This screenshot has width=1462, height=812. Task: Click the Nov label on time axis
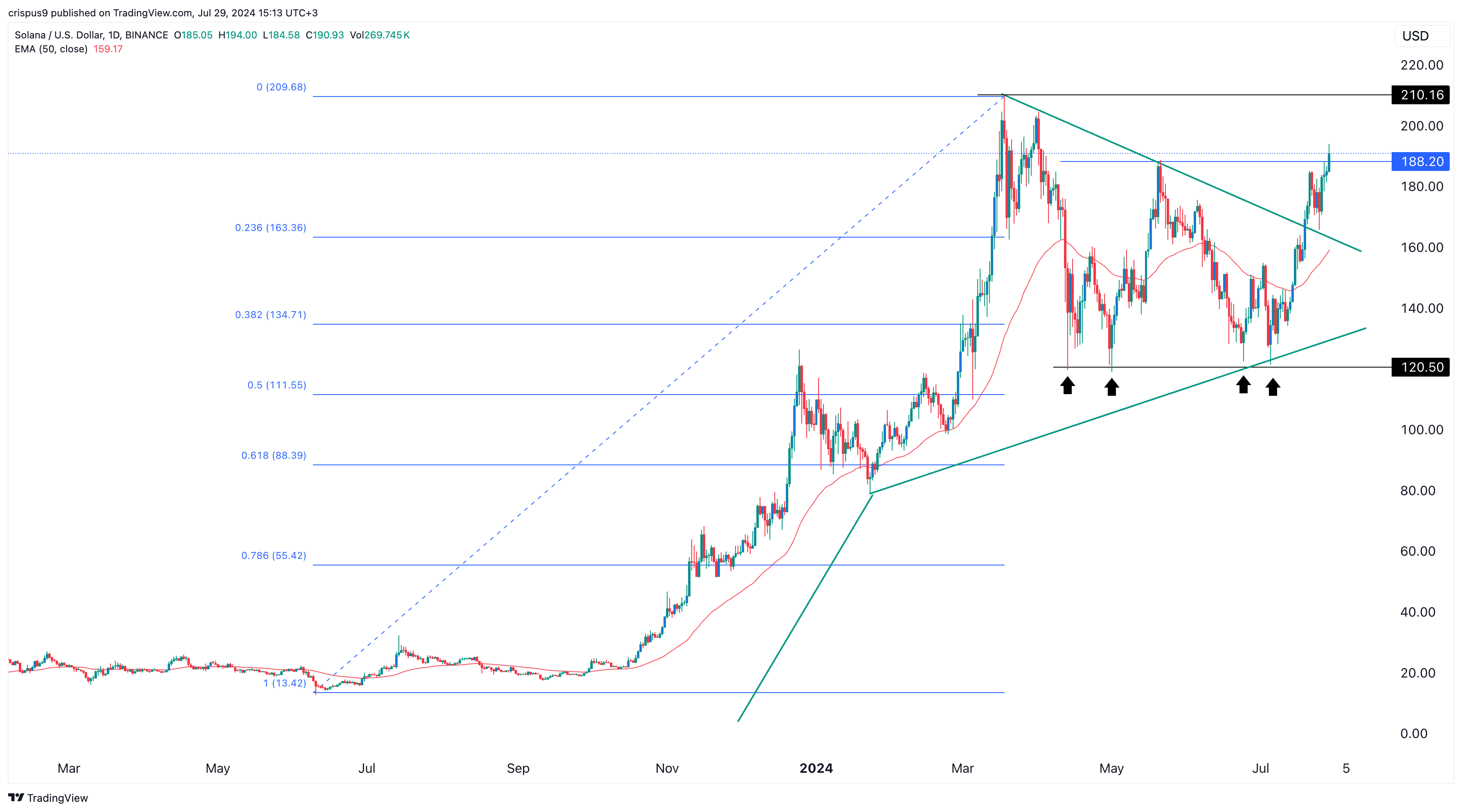(667, 768)
